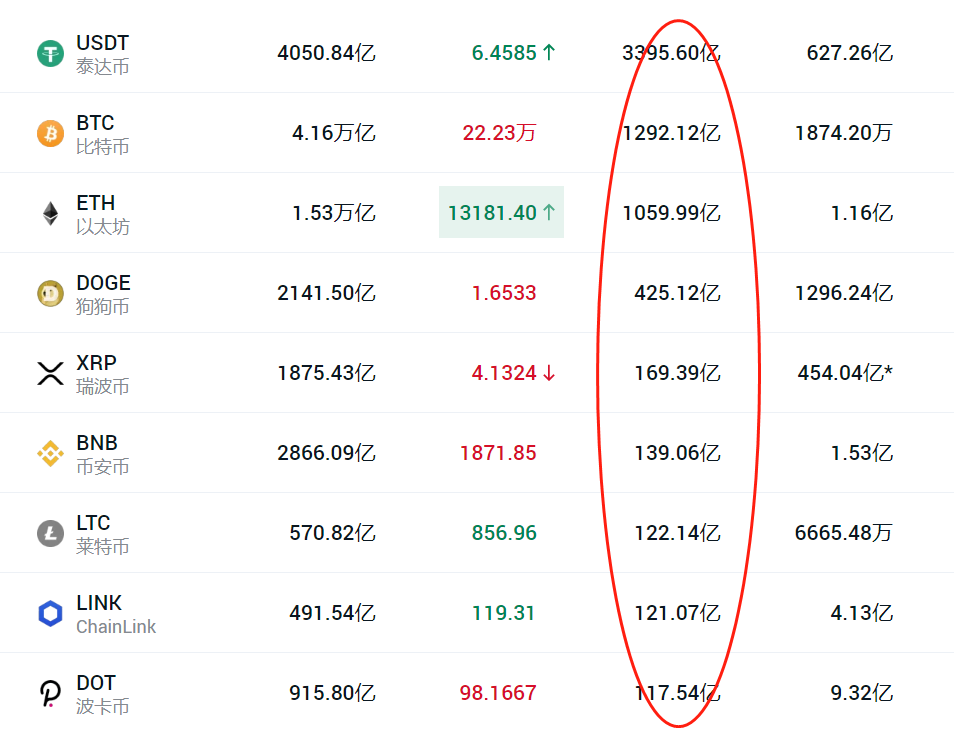The width and height of the screenshot is (954, 729).
Task: Click ETH supply 1.16亿
Action: click(862, 213)
